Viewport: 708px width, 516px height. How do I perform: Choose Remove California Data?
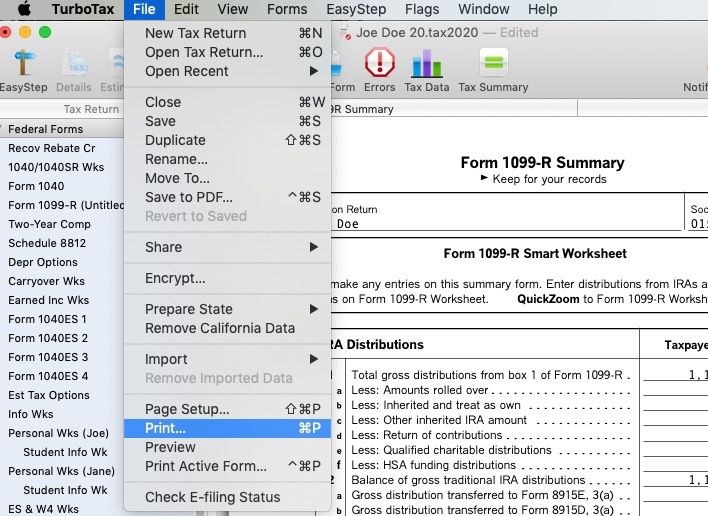click(x=228, y=328)
